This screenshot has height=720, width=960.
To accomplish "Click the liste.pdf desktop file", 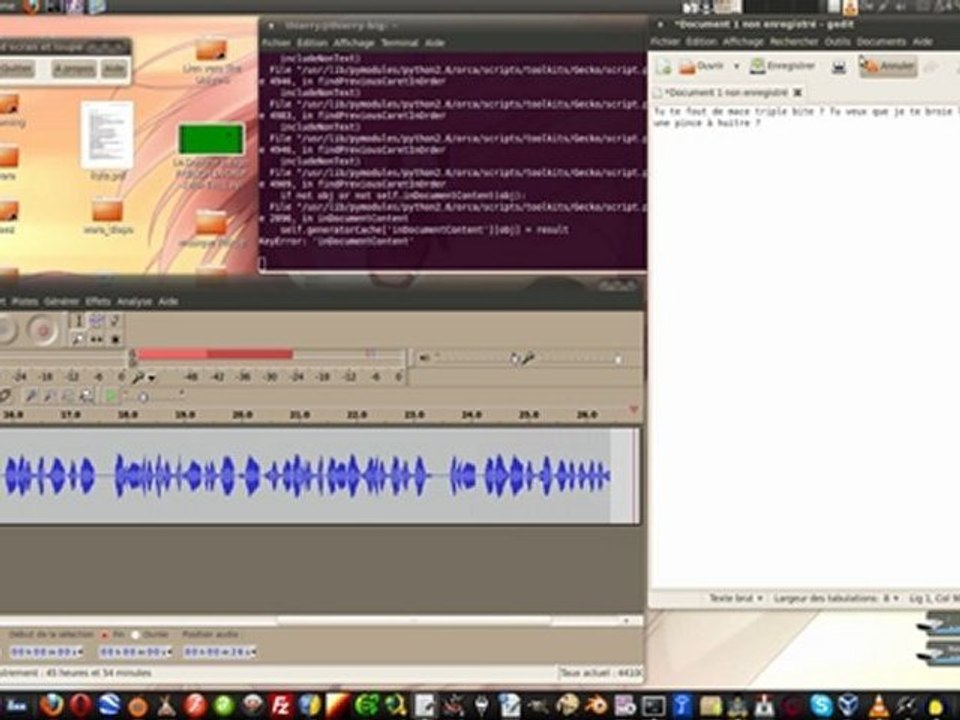I will pos(107,141).
